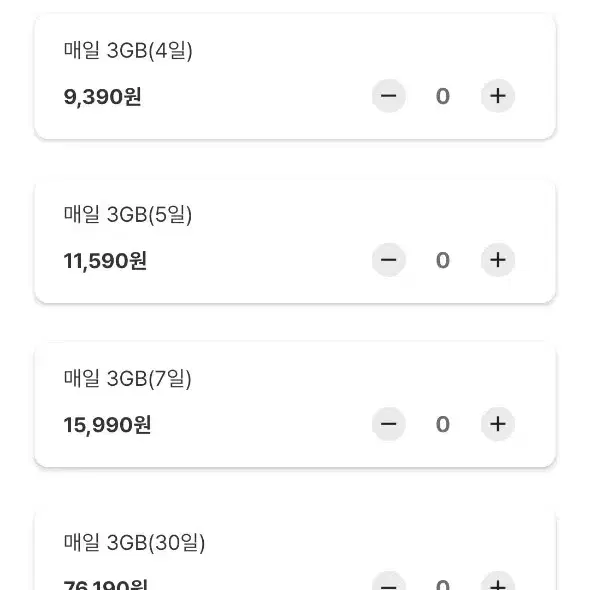This screenshot has height=590, width=590.
Task: Click the 9,390원 price label
Action: pyautogui.click(x=102, y=97)
